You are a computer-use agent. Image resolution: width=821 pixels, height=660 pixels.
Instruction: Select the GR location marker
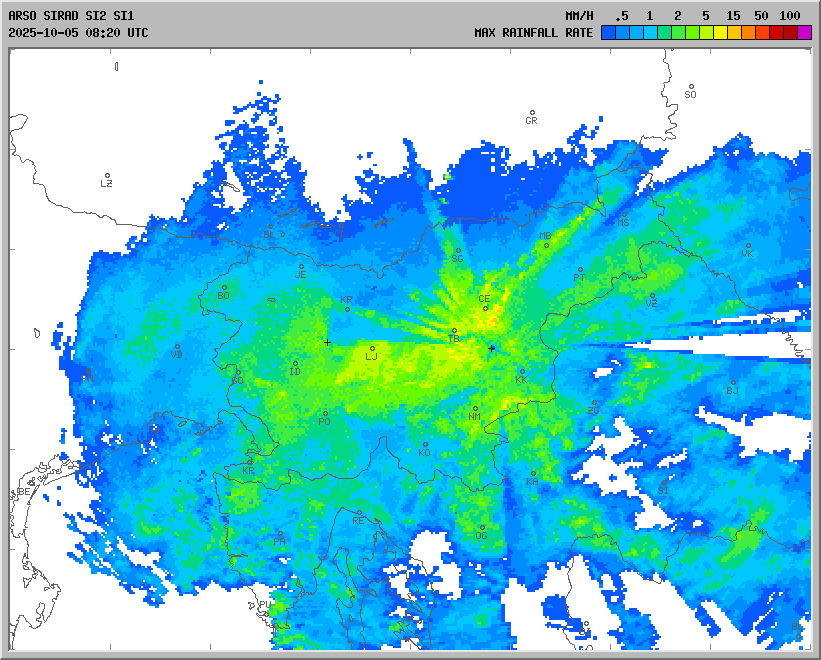click(x=532, y=113)
